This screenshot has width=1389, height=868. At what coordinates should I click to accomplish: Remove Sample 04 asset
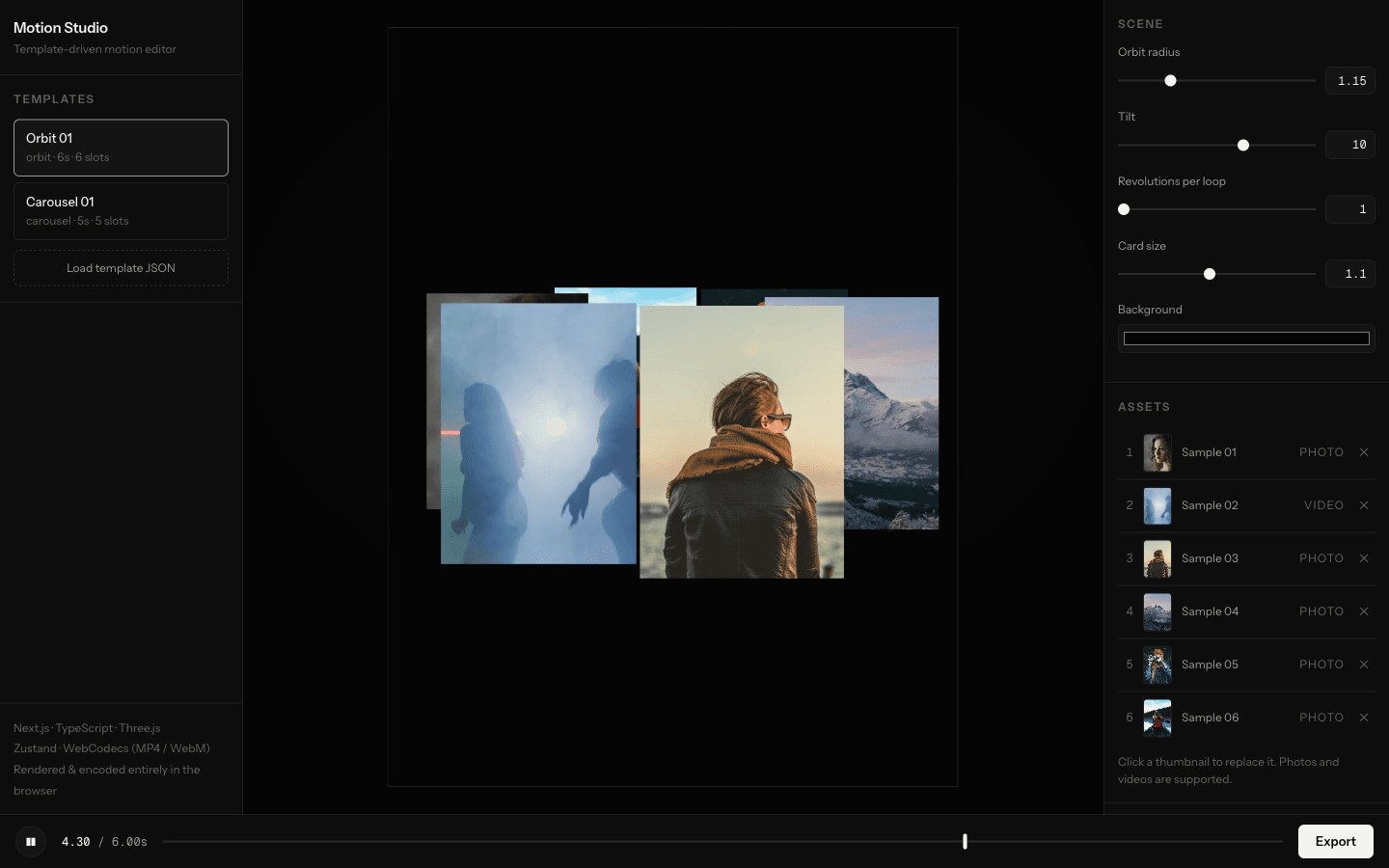pos(1364,611)
